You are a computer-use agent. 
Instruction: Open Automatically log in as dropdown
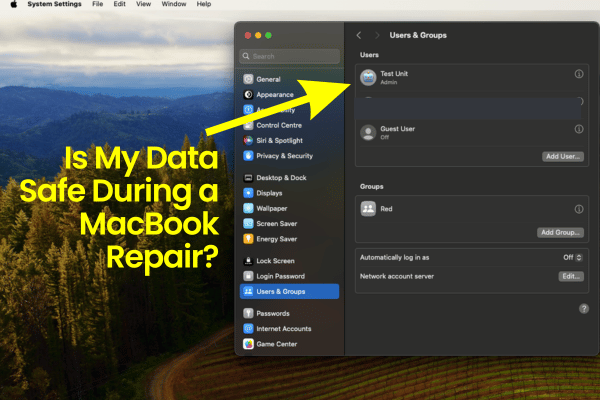pos(572,257)
